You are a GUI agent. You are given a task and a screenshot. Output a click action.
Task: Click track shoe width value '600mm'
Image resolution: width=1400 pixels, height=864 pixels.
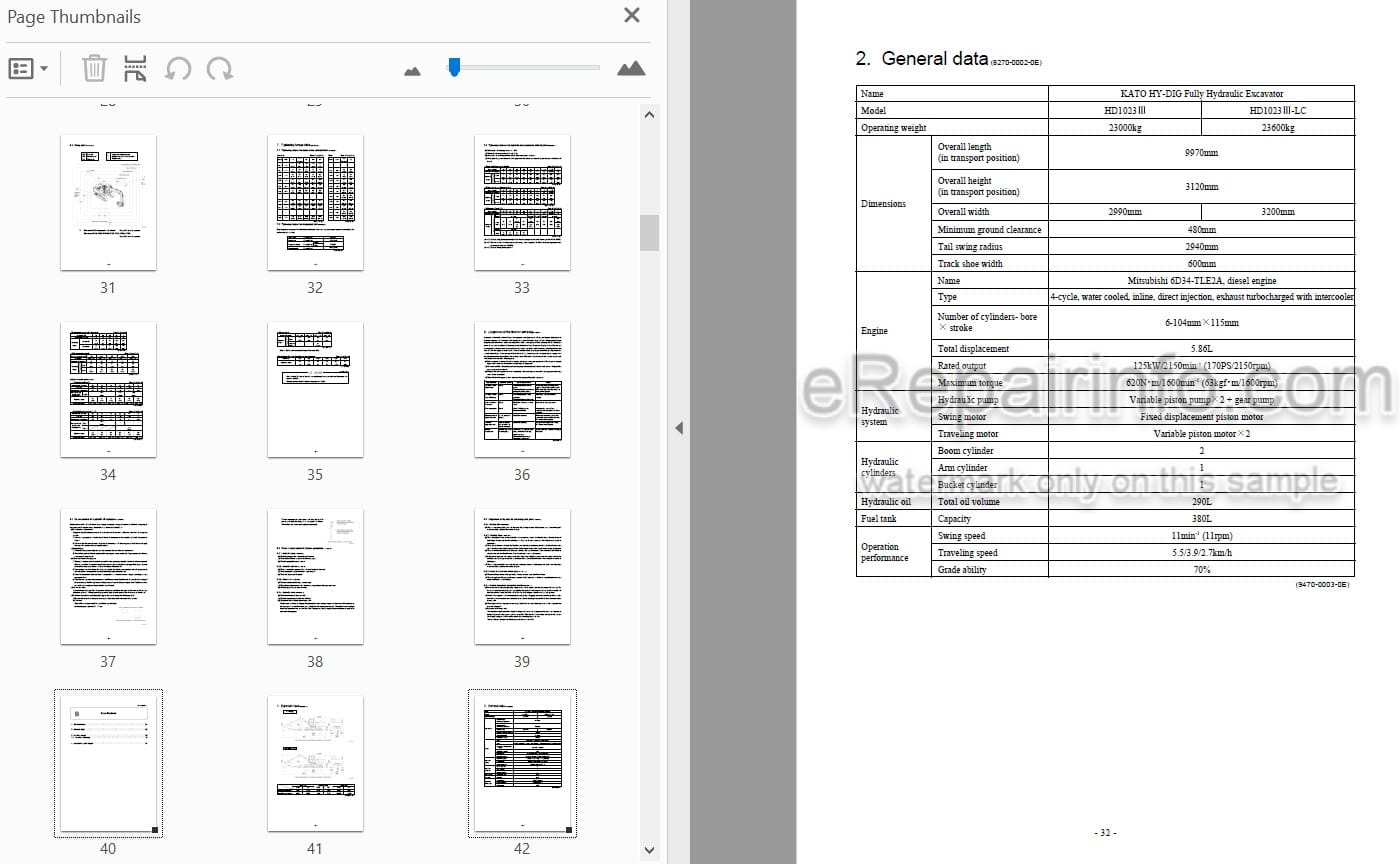(x=1201, y=263)
